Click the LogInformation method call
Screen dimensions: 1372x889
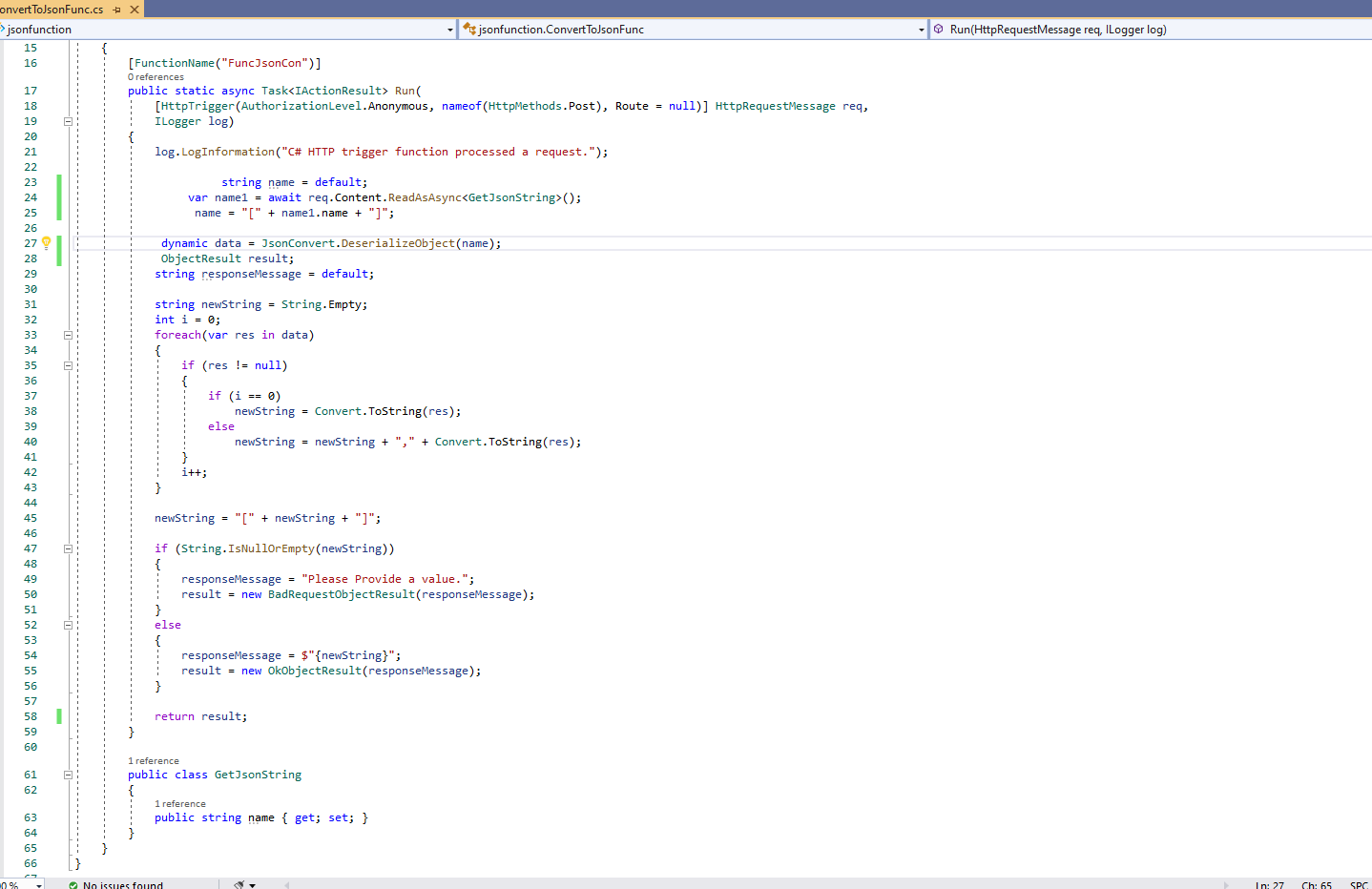[228, 152]
